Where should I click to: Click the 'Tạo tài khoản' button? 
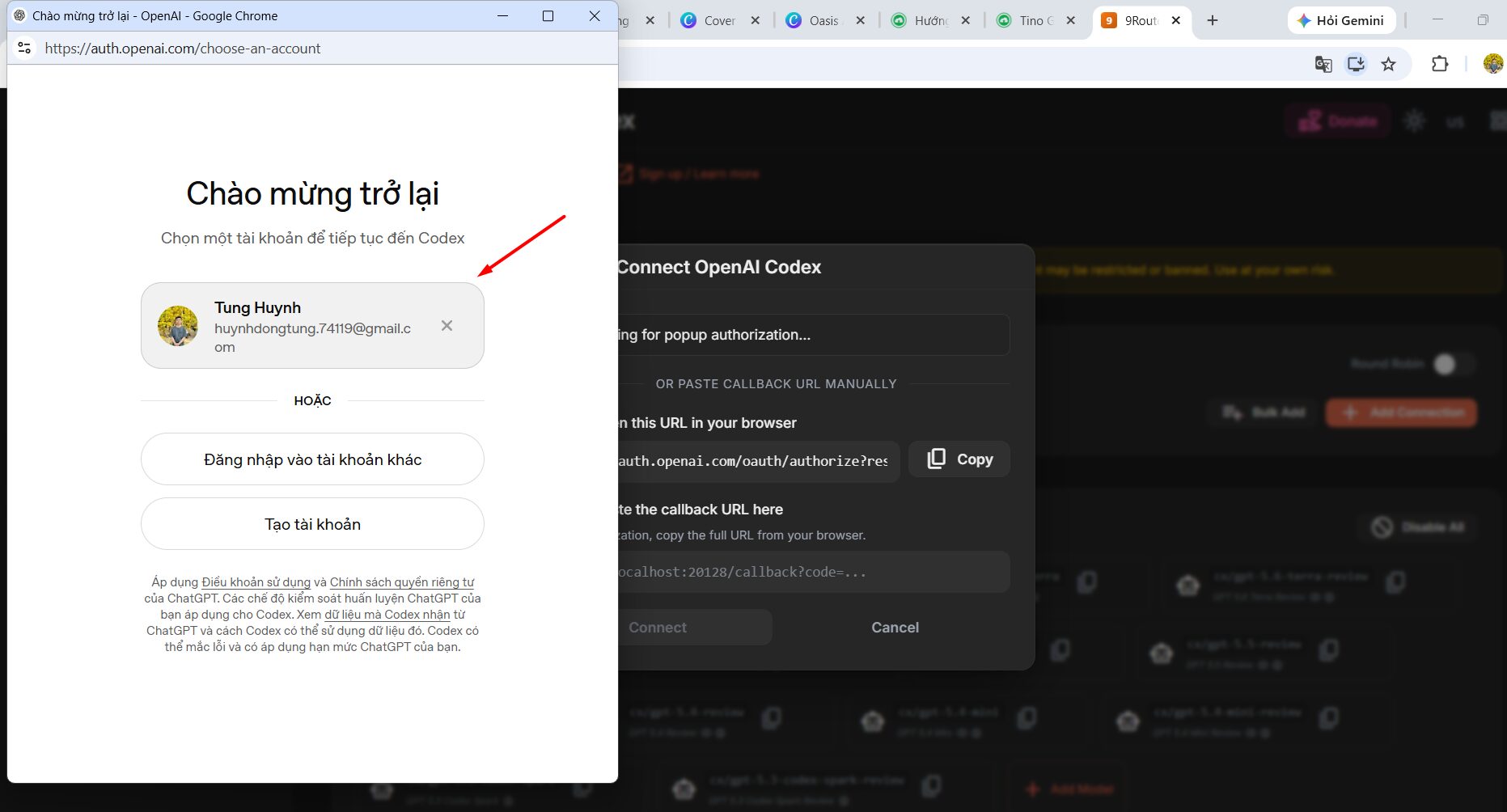coord(312,524)
